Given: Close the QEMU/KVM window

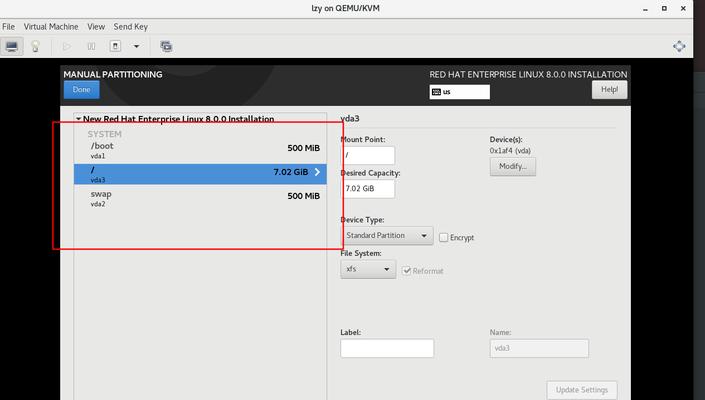Looking at the screenshot, I should click(x=683, y=9).
